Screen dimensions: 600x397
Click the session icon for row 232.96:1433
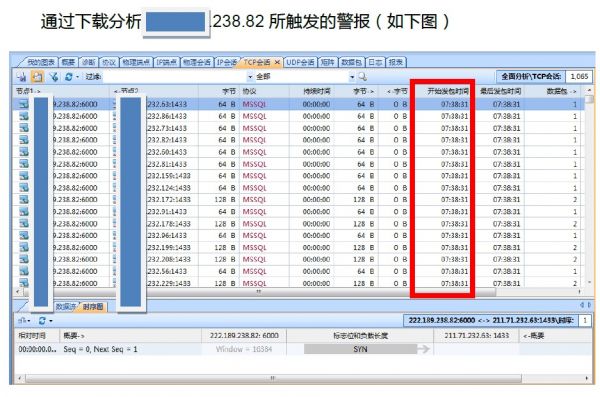point(24,235)
